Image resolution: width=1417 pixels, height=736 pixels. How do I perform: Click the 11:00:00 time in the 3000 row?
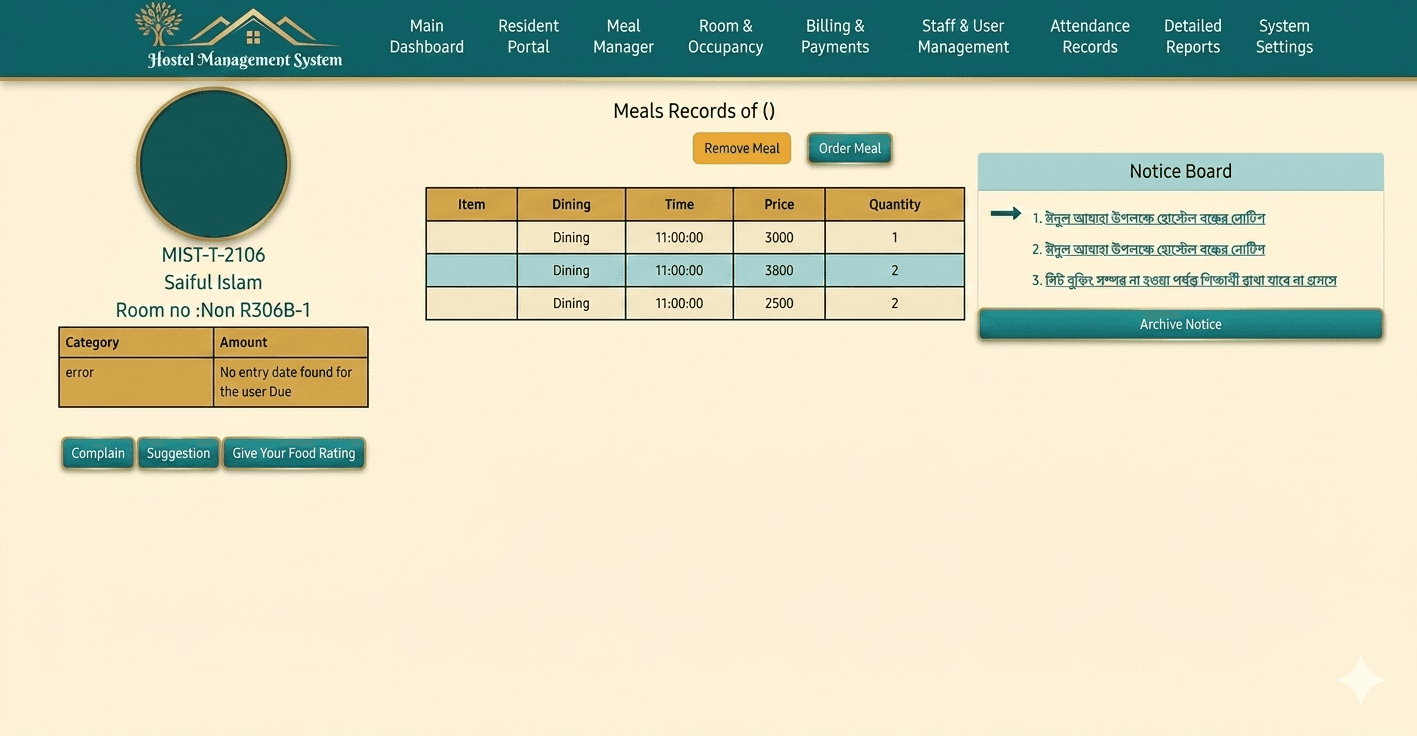pyautogui.click(x=679, y=237)
